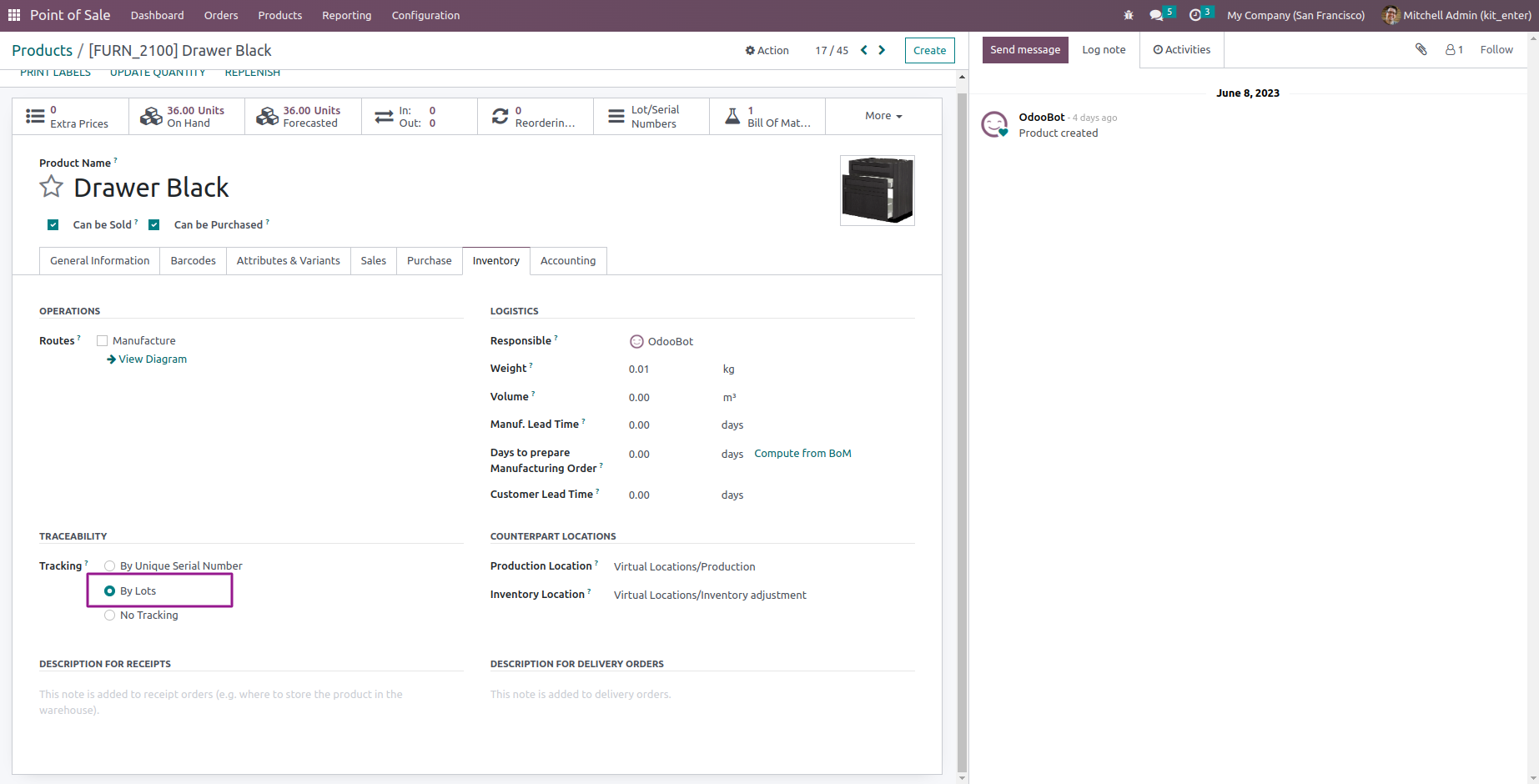The width and height of the screenshot is (1539, 784).
Task: Open the Extra Prices smart button icon
Action: point(36,115)
